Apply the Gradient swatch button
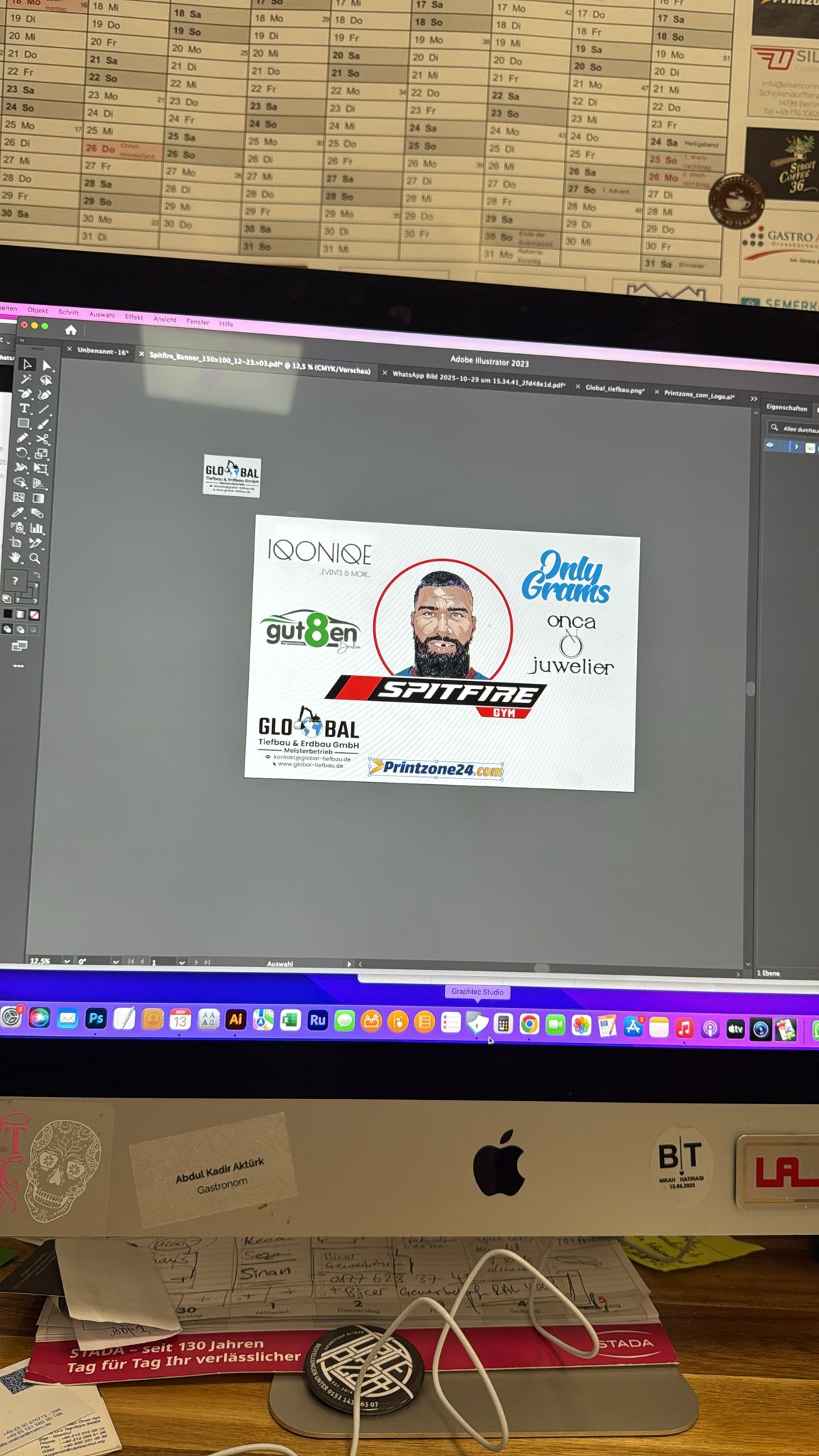 pyautogui.click(x=21, y=614)
